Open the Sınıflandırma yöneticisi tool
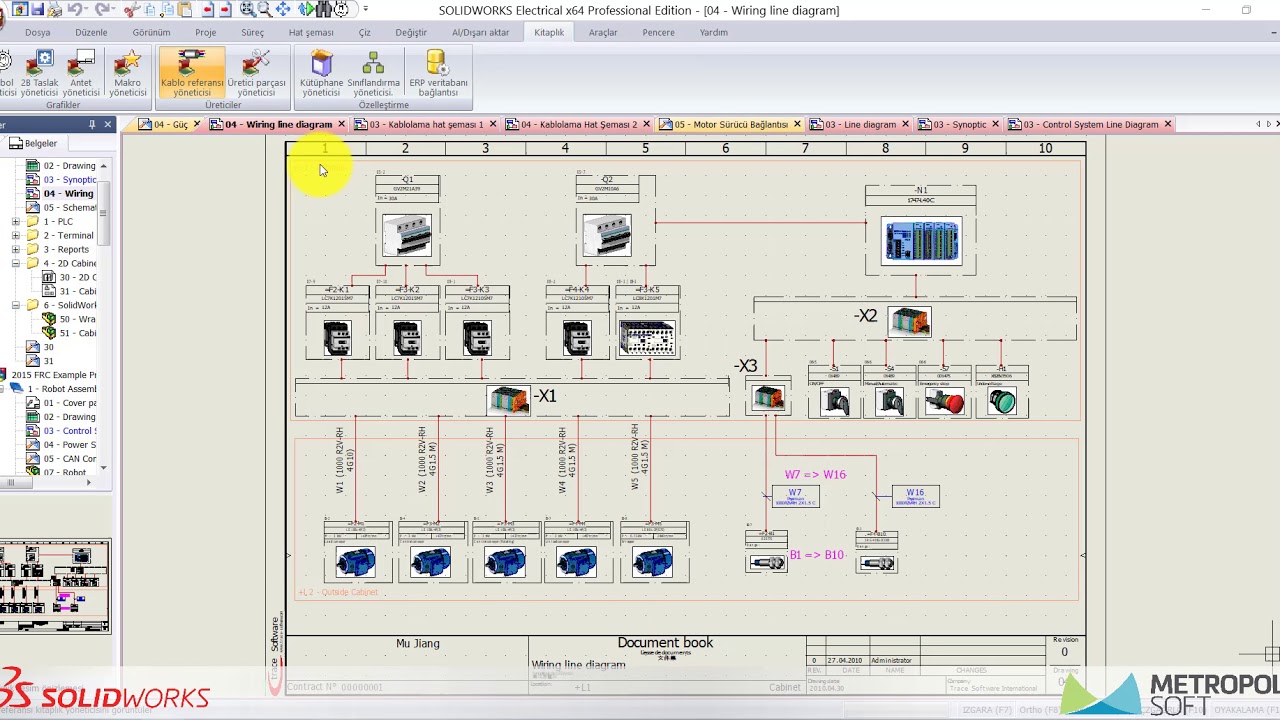This screenshot has width=1280, height=720. pyautogui.click(x=373, y=73)
